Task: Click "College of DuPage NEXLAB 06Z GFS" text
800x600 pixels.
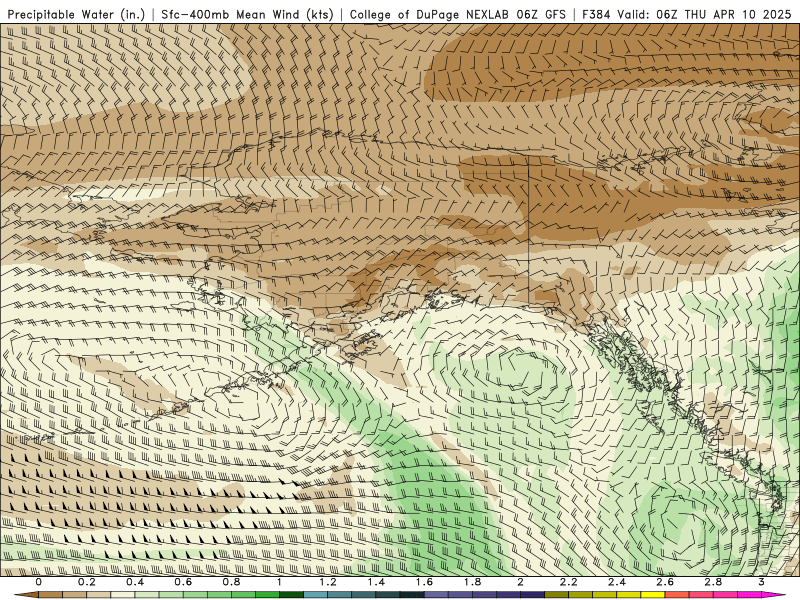Action: (458, 15)
